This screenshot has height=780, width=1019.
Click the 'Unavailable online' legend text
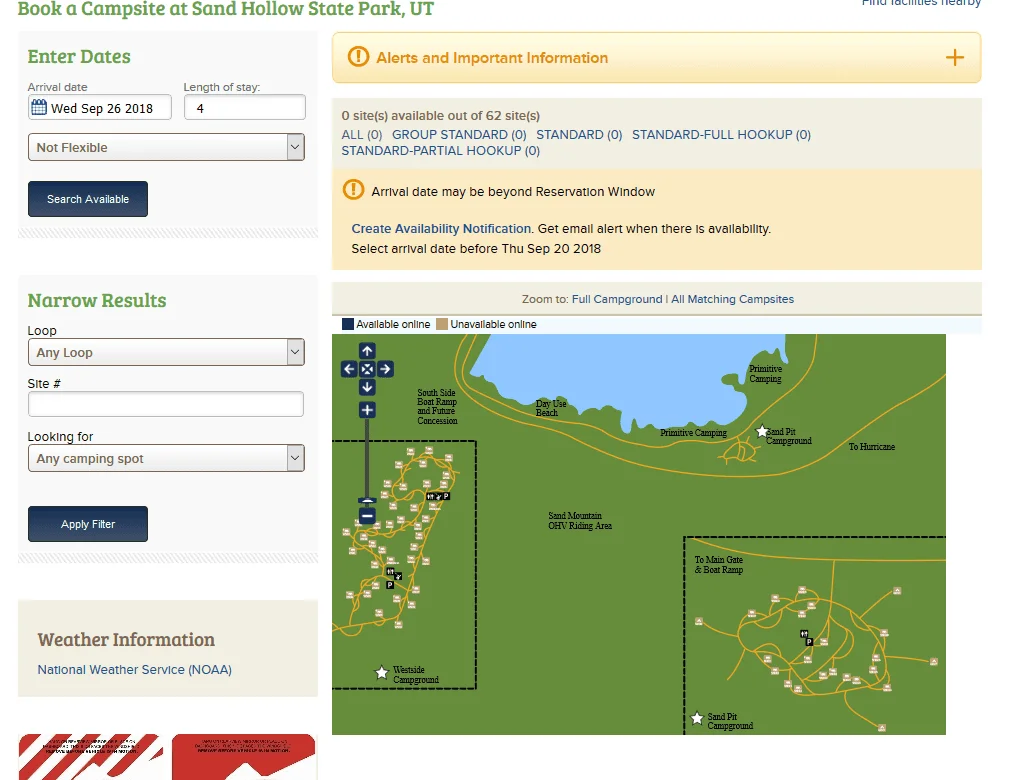point(493,324)
